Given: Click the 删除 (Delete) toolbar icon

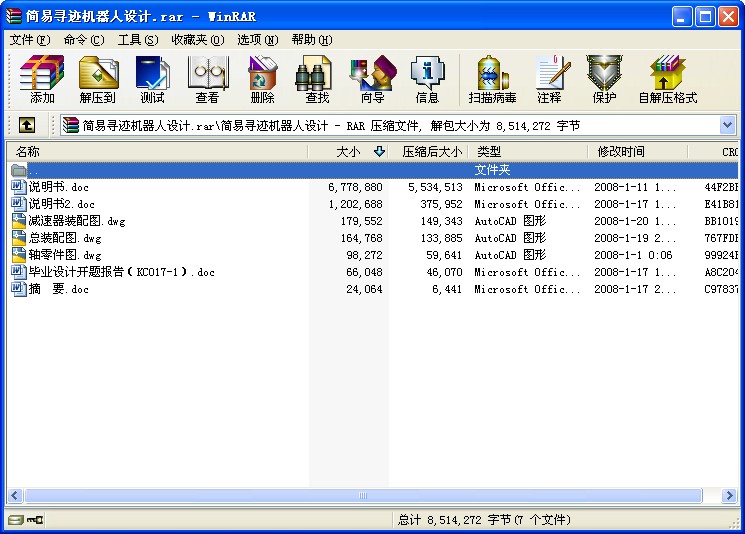Looking at the screenshot, I should 262,79.
